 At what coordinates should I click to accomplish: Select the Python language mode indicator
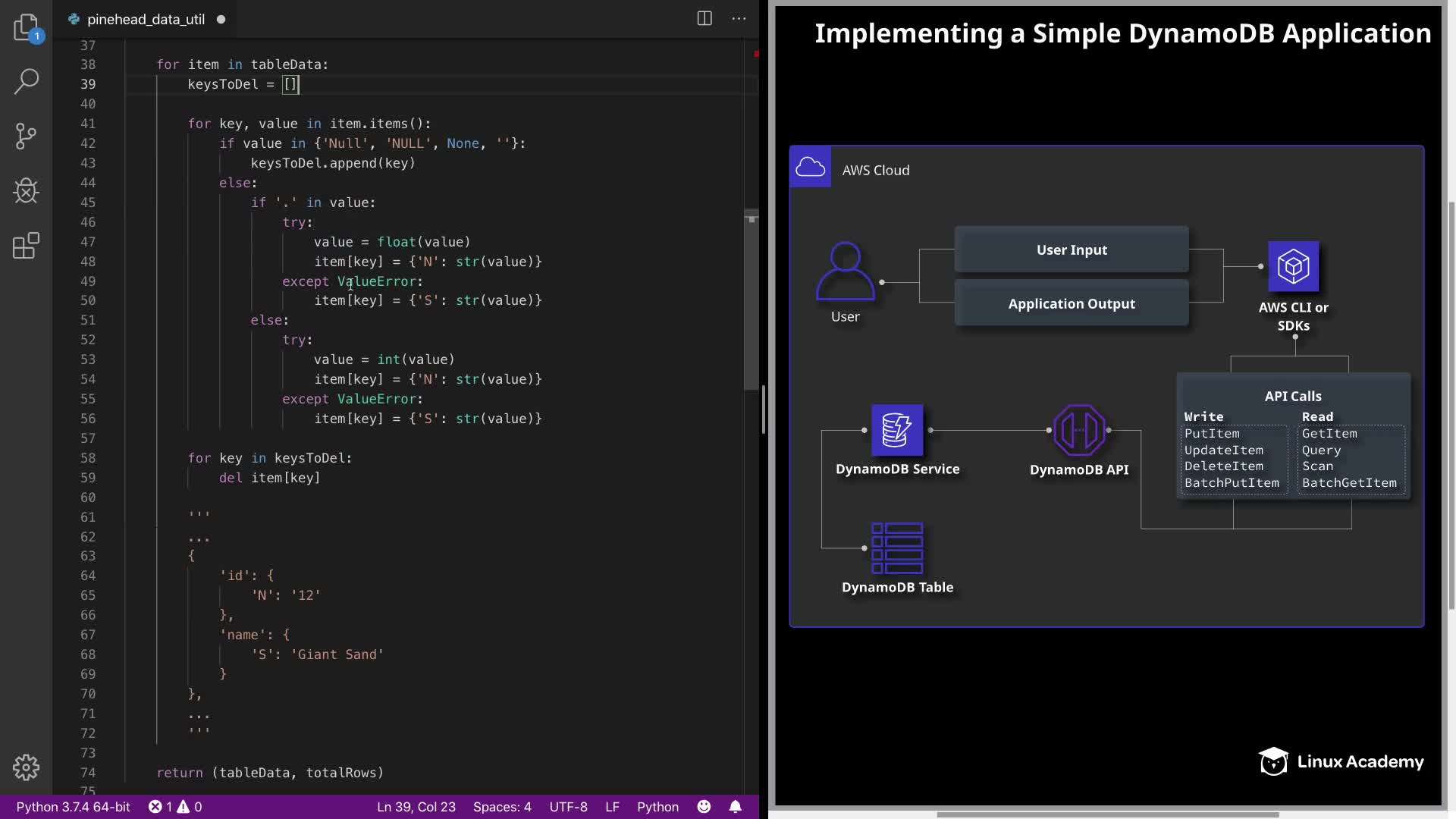coord(657,806)
